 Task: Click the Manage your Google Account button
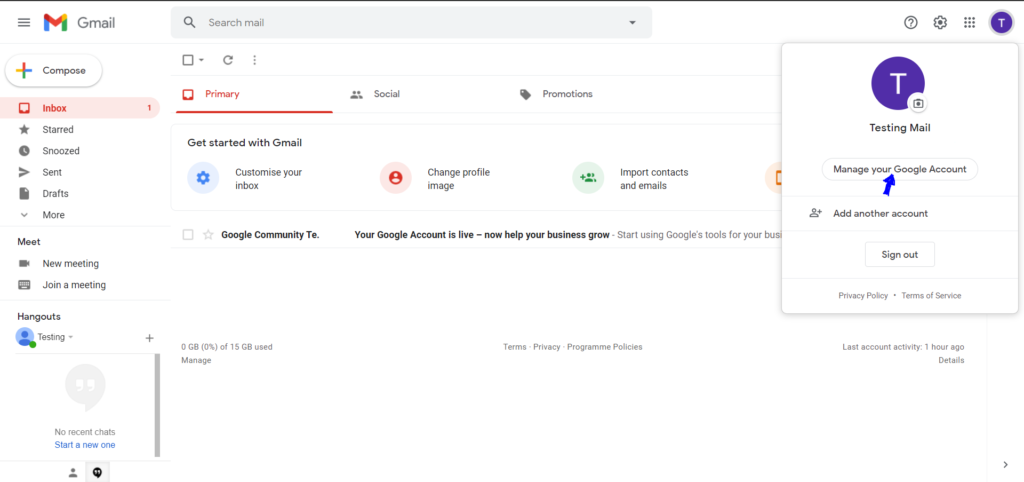pos(899,169)
